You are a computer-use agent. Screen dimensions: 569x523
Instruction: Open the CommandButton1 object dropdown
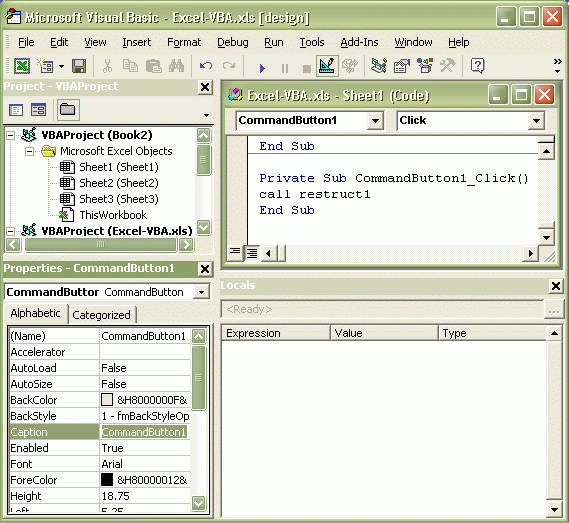click(x=376, y=121)
